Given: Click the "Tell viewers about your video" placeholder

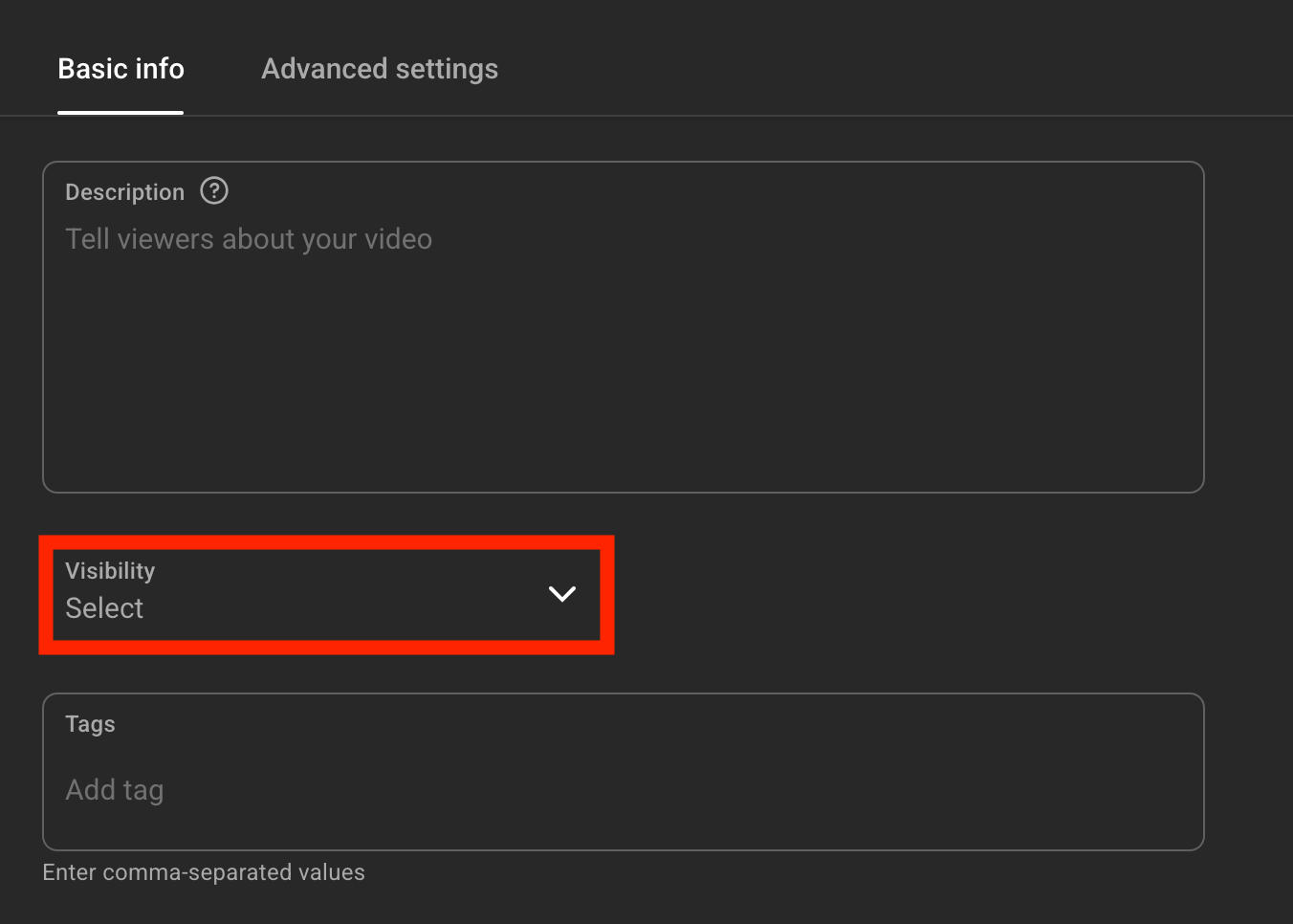Looking at the screenshot, I should point(249,239).
